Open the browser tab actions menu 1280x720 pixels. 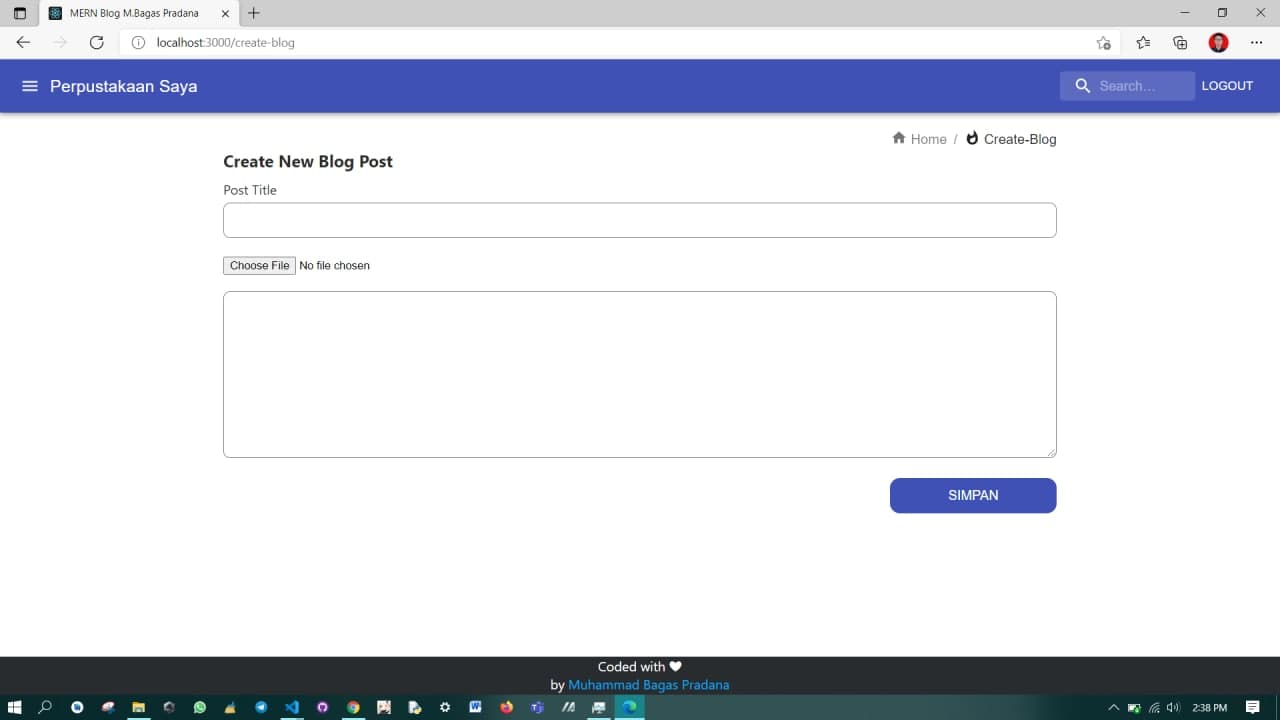19,13
